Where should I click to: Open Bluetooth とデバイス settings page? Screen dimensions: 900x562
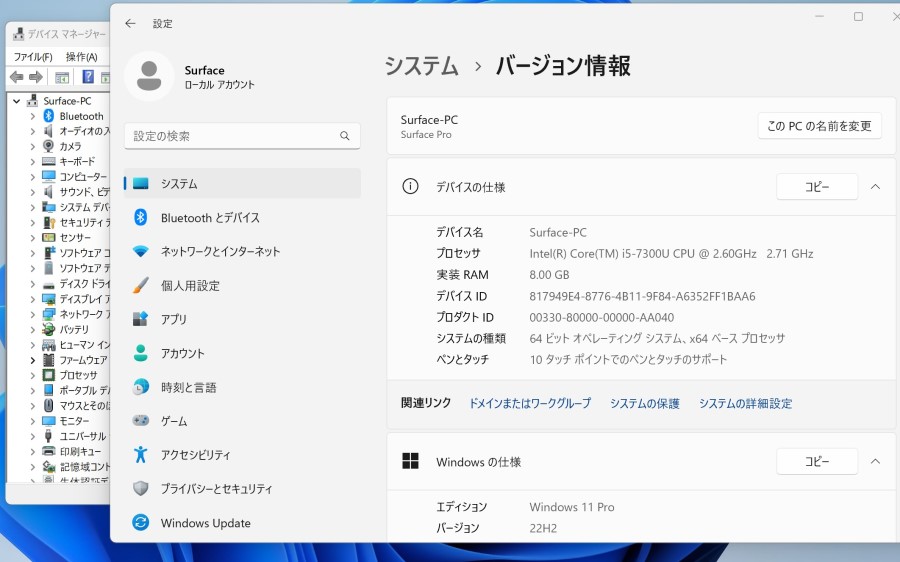coord(242,218)
